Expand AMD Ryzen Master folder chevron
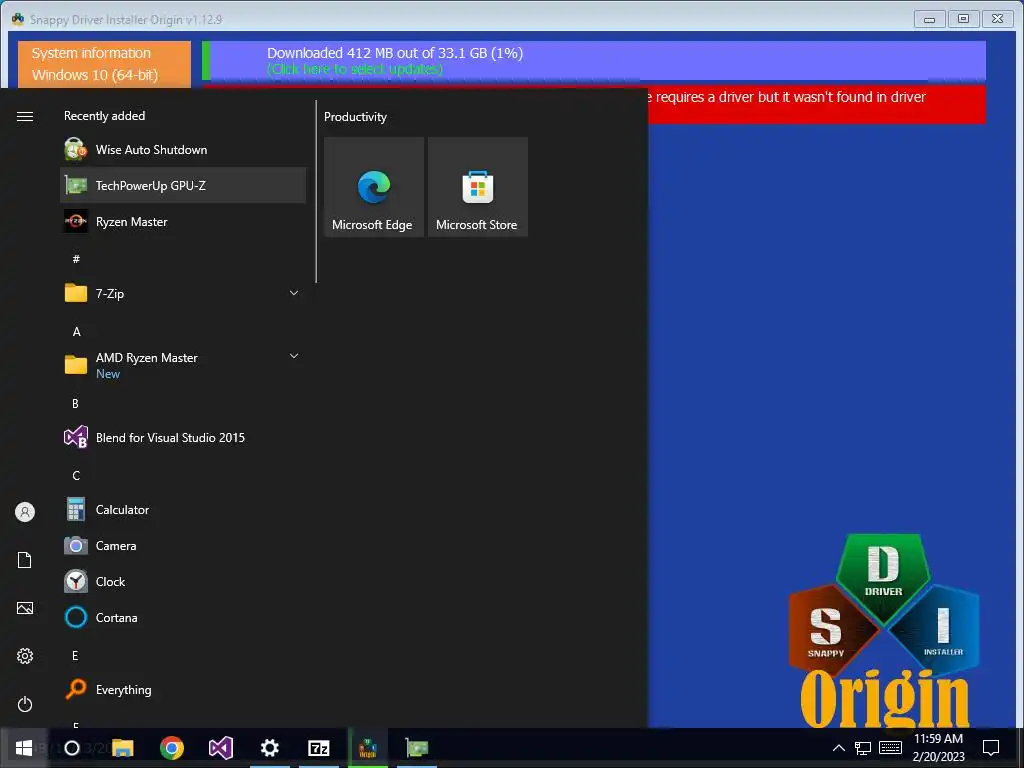Viewport: 1024px width, 768px height. click(x=294, y=356)
